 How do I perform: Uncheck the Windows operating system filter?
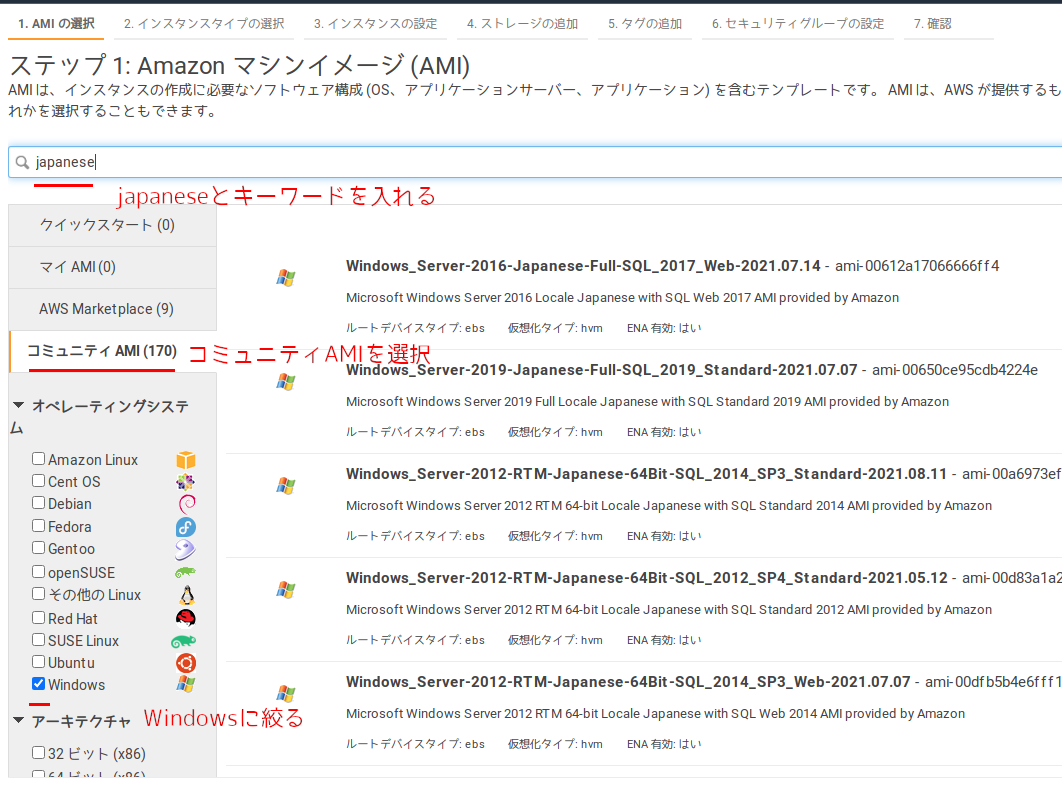click(x=38, y=684)
